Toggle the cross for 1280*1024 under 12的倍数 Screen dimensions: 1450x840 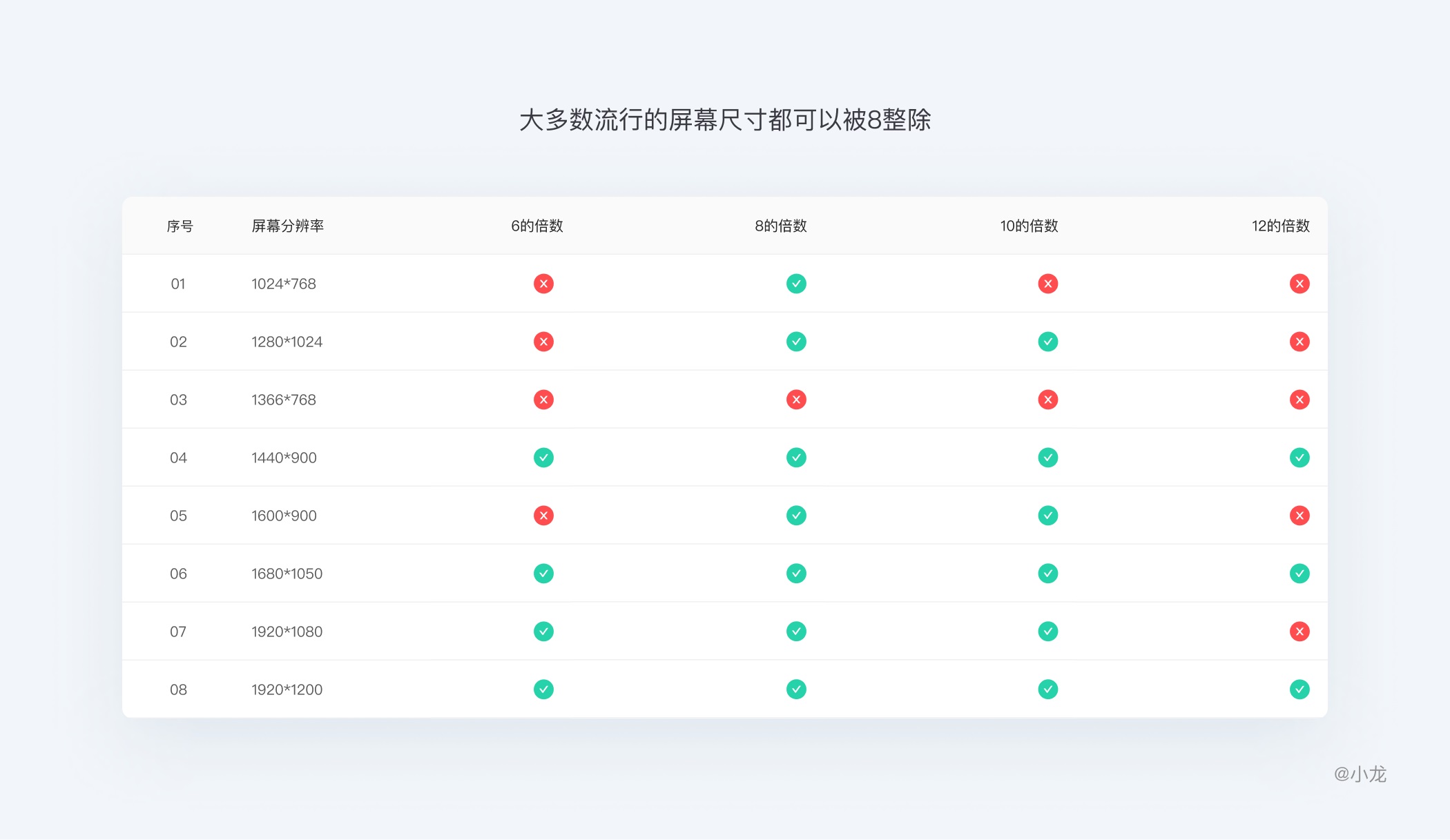pos(1300,341)
